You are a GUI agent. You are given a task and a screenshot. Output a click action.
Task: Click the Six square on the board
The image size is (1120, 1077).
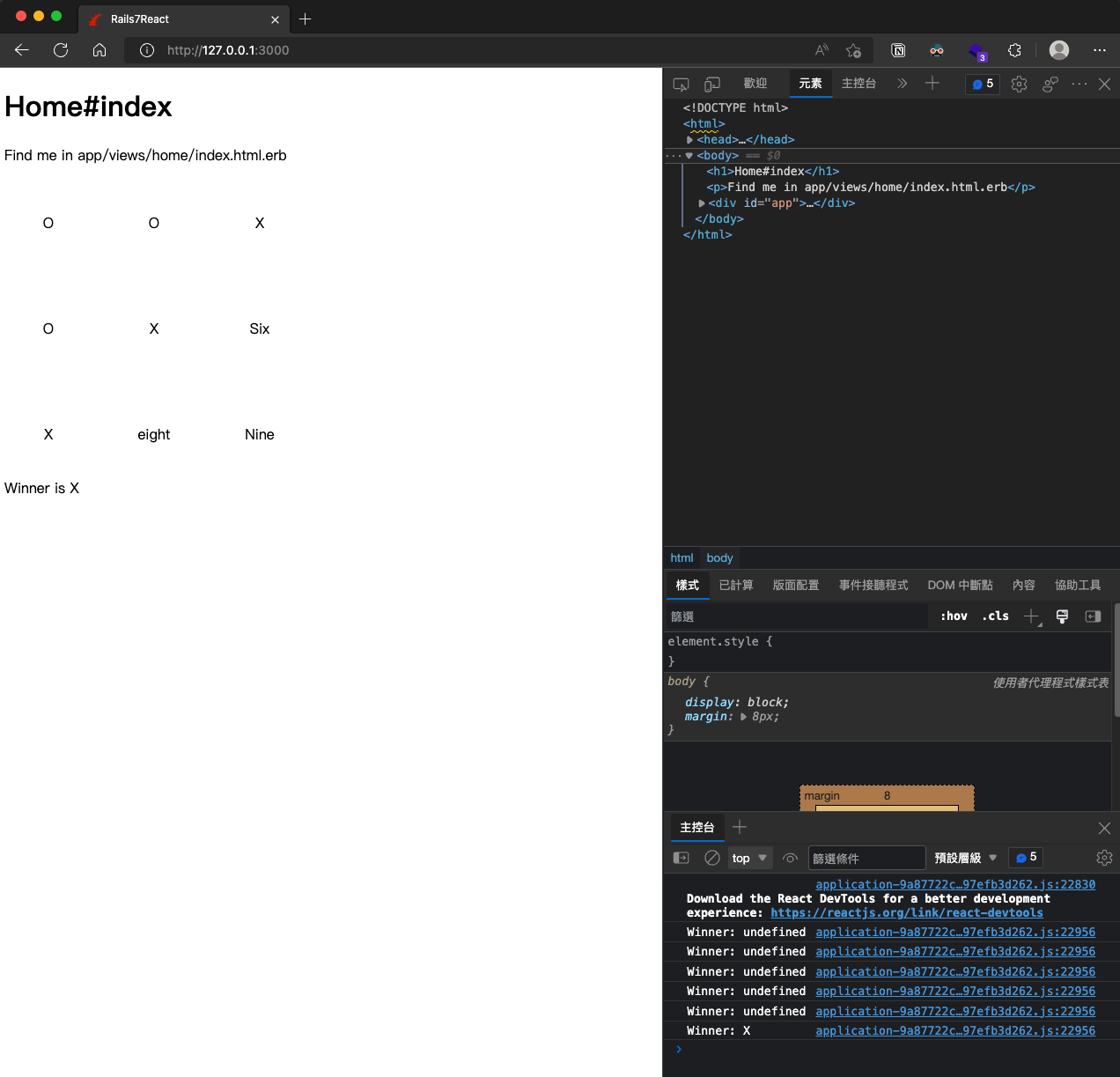click(x=260, y=328)
